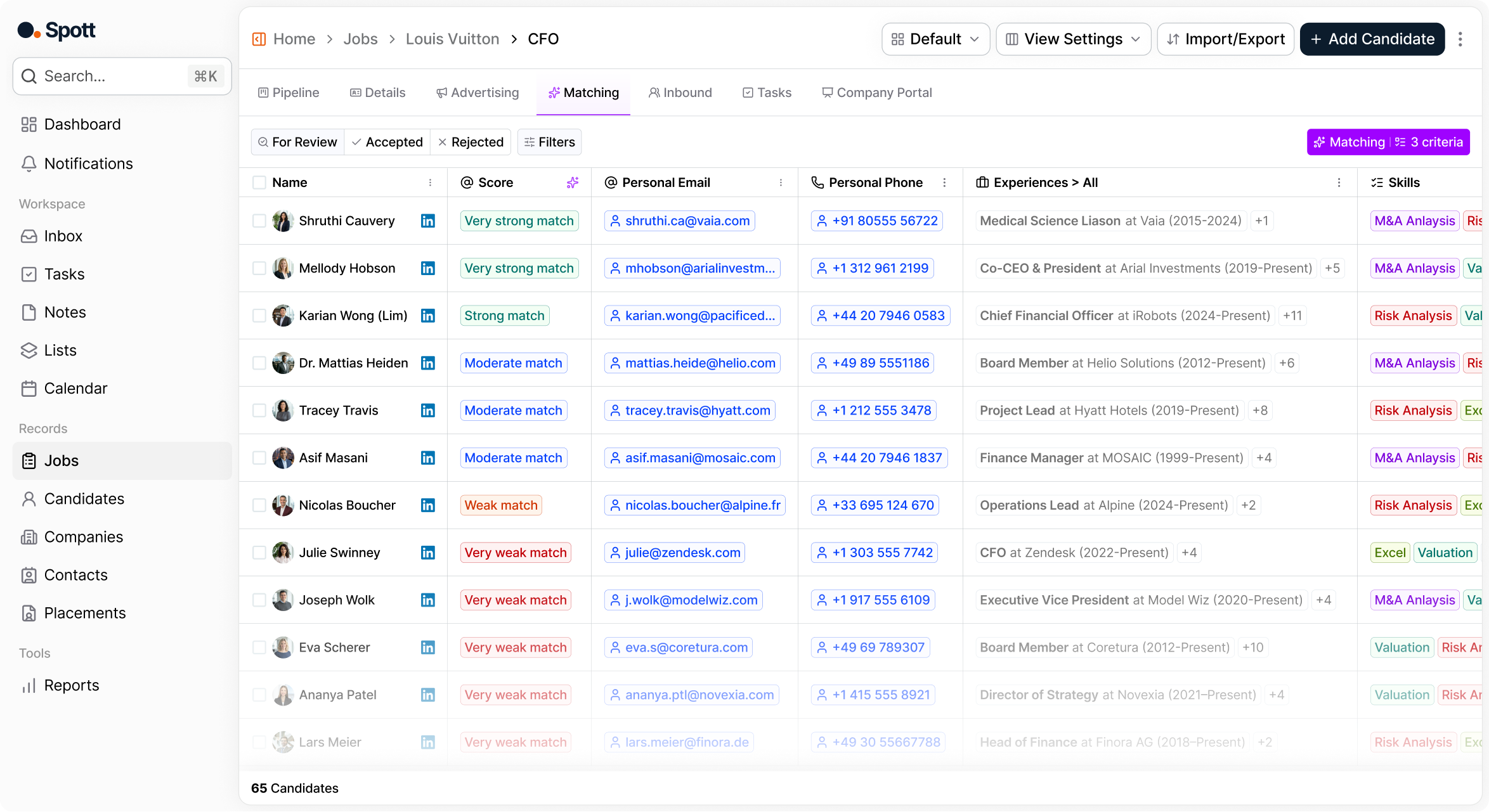Click Joseph Wolk's LinkedIn icon

point(428,600)
